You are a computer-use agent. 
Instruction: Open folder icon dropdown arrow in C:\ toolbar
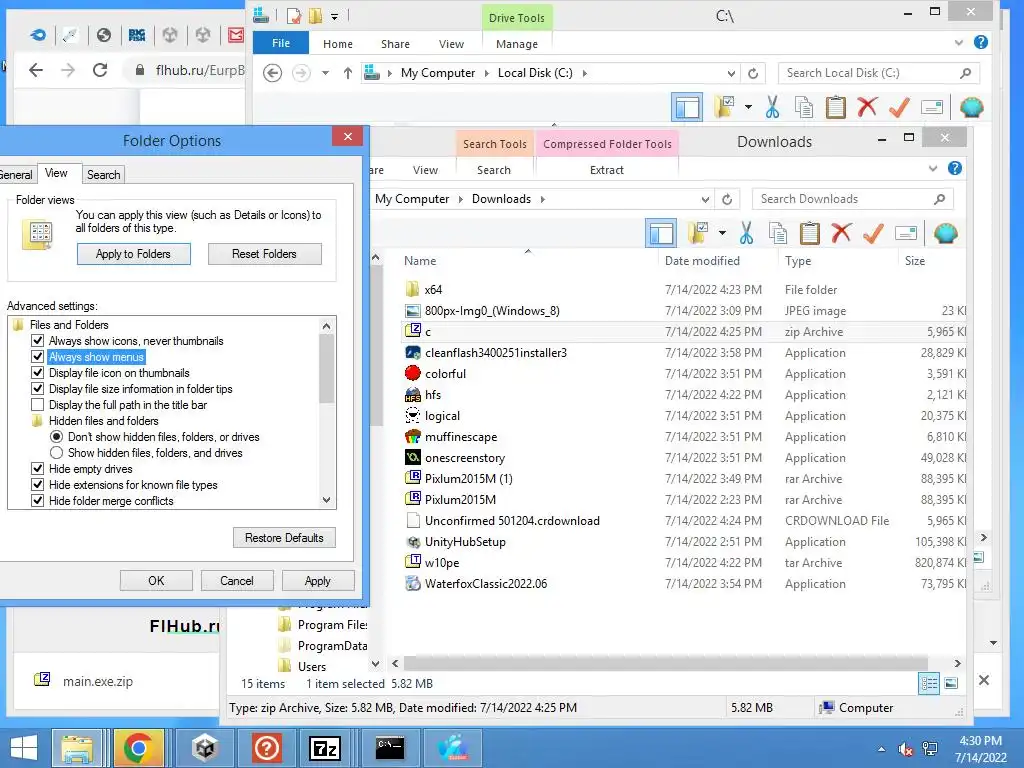[x=748, y=107]
